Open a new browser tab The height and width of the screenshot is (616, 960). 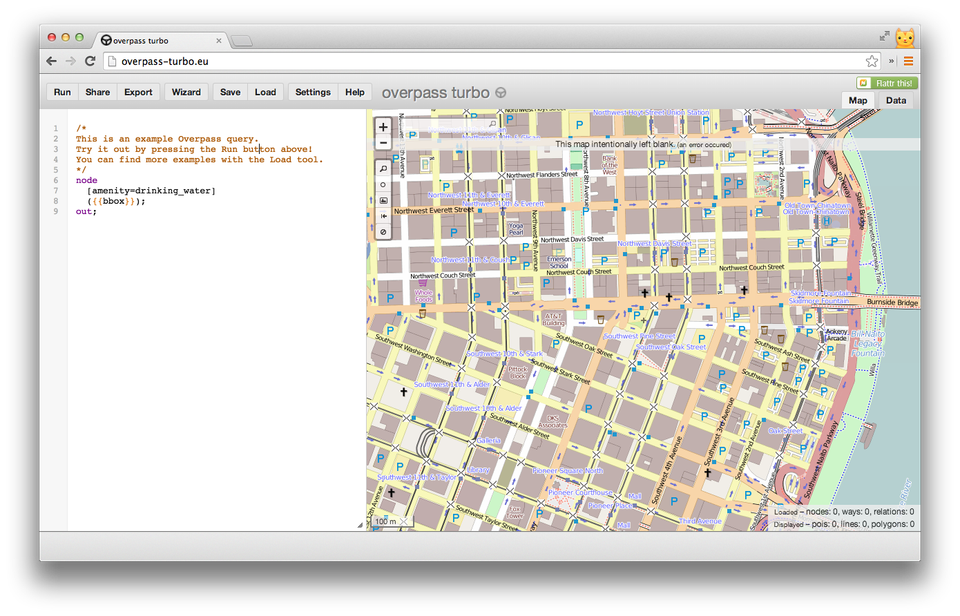(242, 41)
